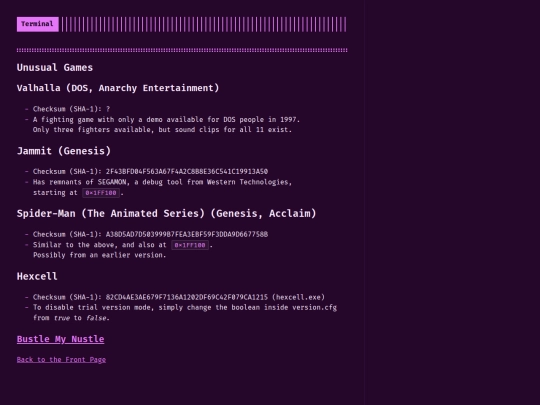Screen dimensions: 540x405
Task: Click the Terminal badge in the header
Action: (x=38, y=24)
